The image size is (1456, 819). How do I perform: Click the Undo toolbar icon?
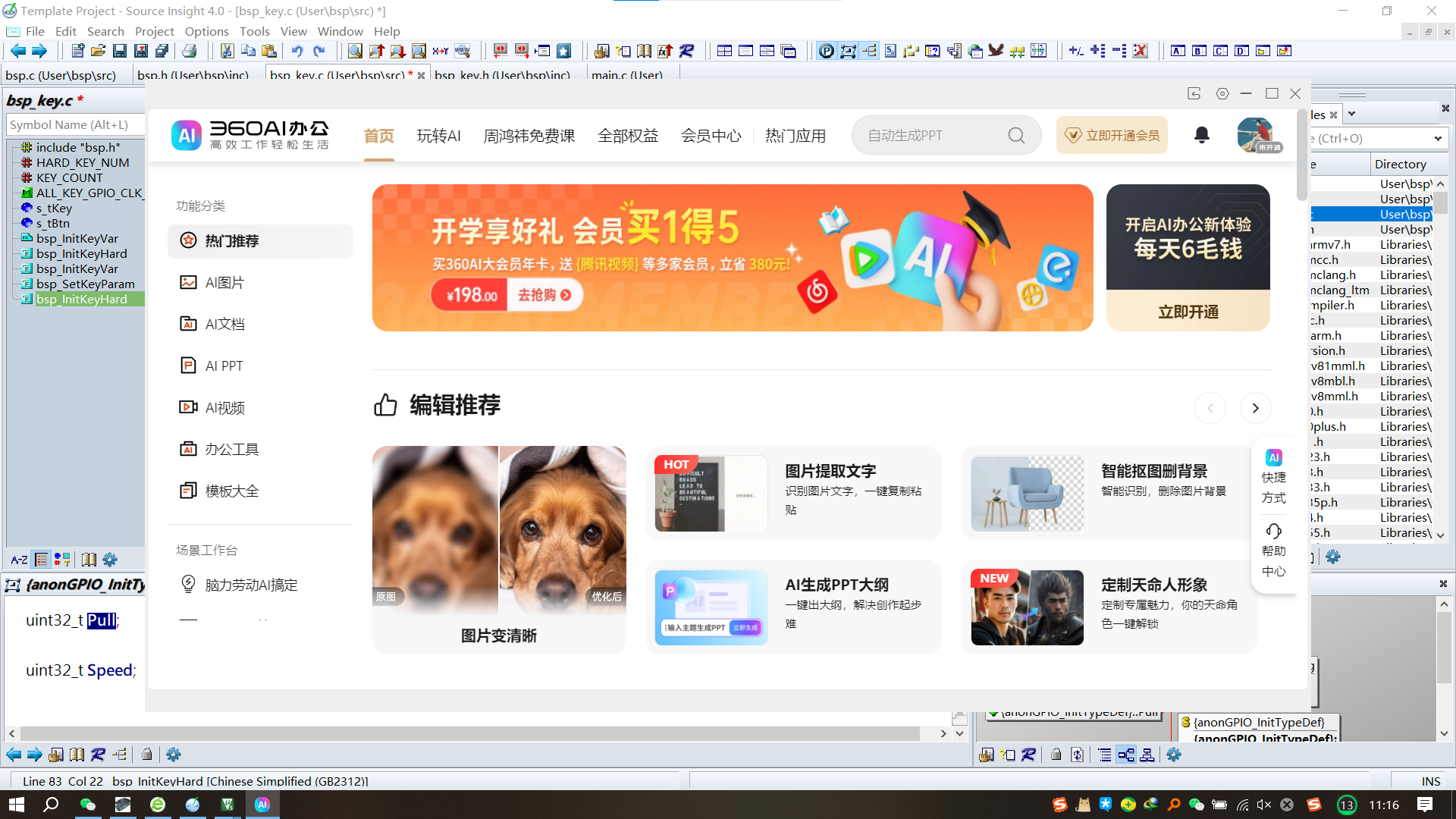(x=297, y=51)
